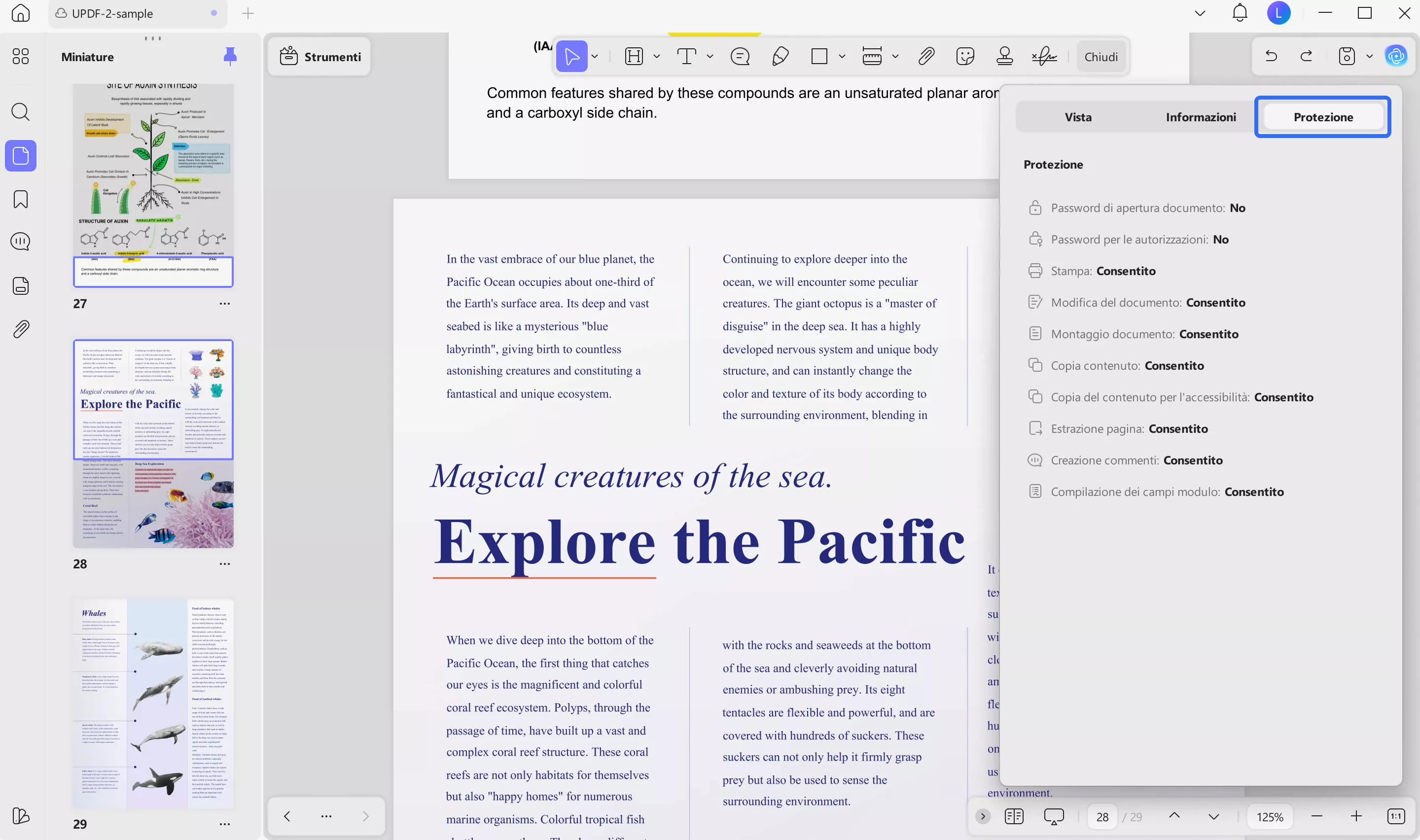Click the Chiudi button

click(1101, 56)
